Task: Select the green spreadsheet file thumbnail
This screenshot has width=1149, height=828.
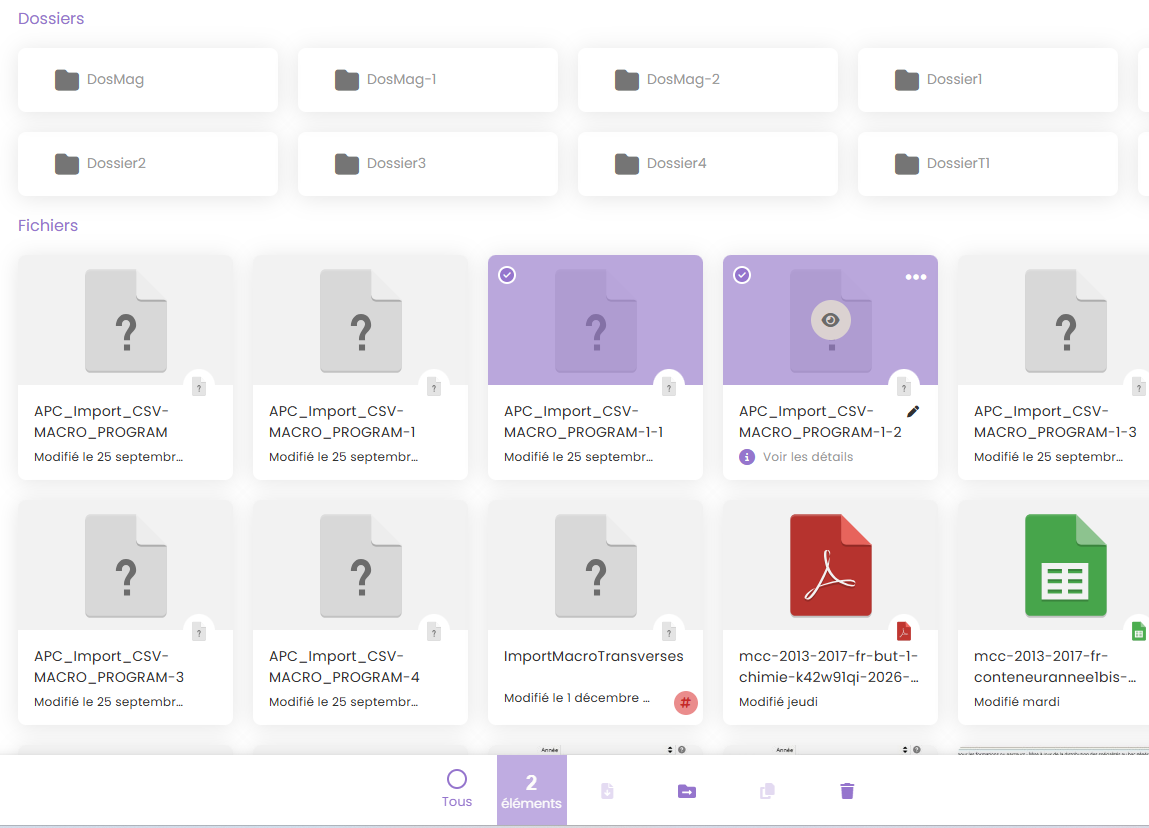Action: click(1064, 565)
